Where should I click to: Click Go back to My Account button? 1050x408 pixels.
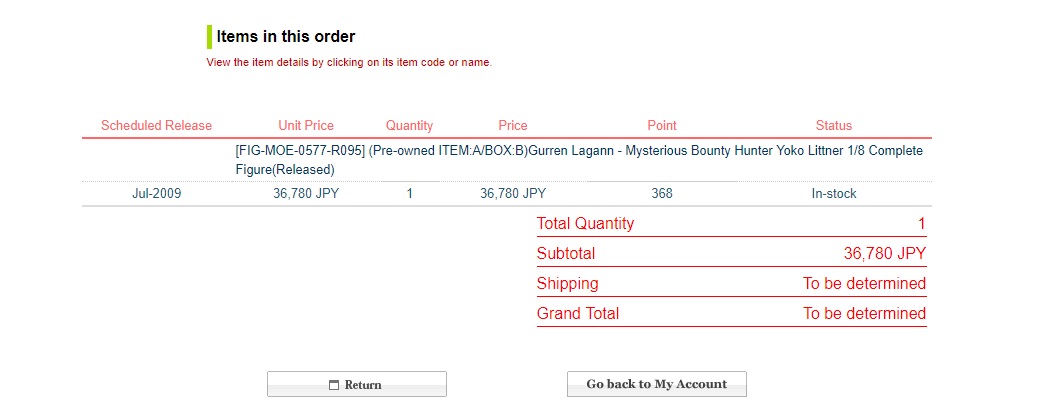656,384
